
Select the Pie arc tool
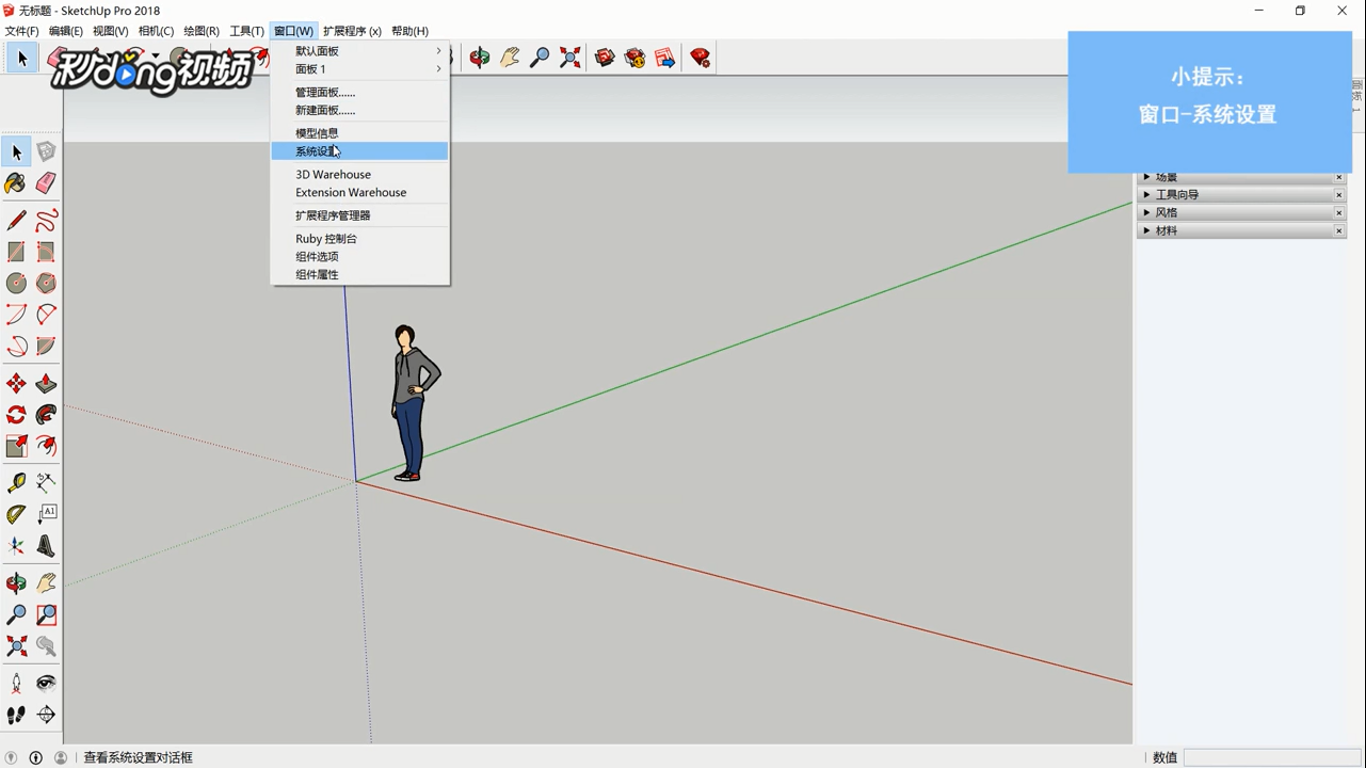[46, 347]
